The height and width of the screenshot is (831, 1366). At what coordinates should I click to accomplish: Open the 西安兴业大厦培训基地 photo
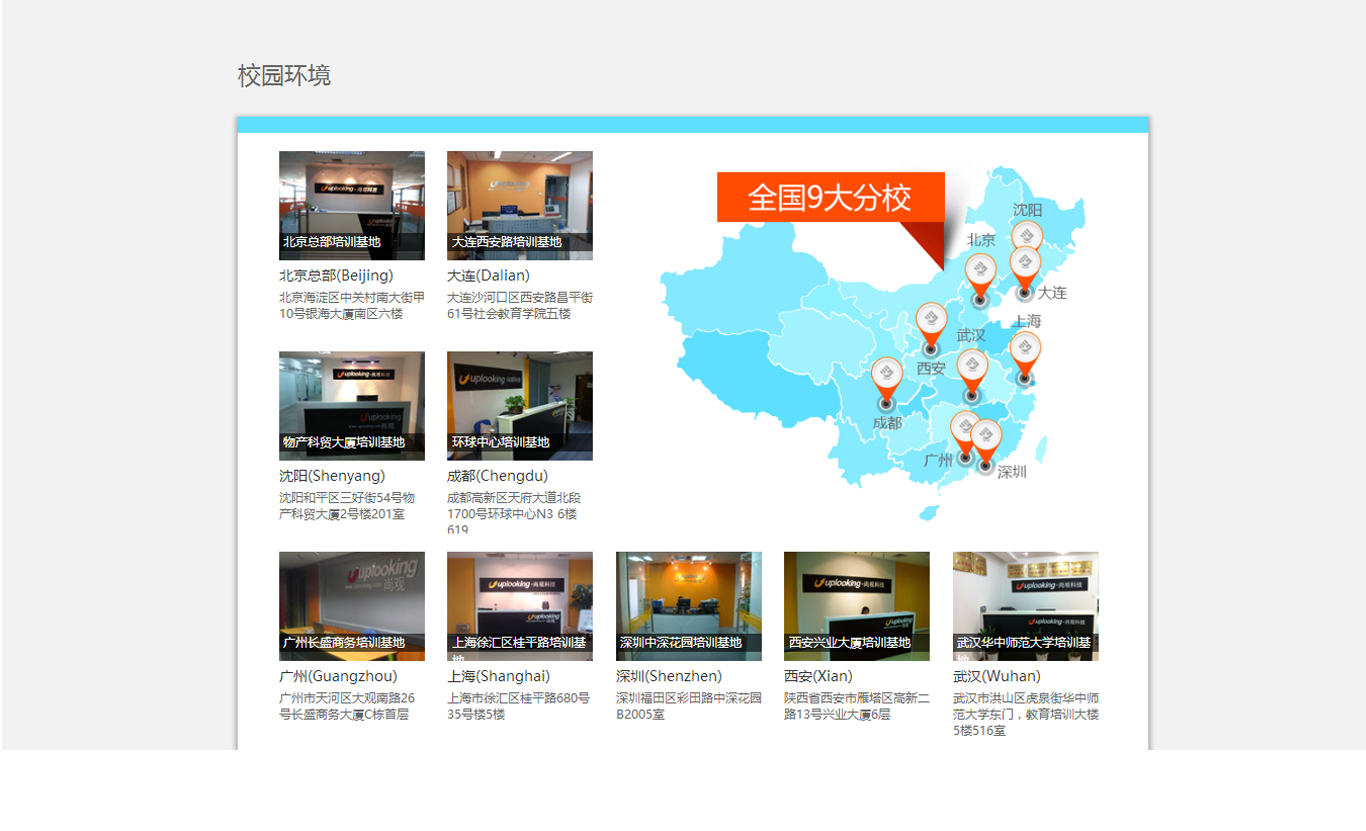coord(857,606)
